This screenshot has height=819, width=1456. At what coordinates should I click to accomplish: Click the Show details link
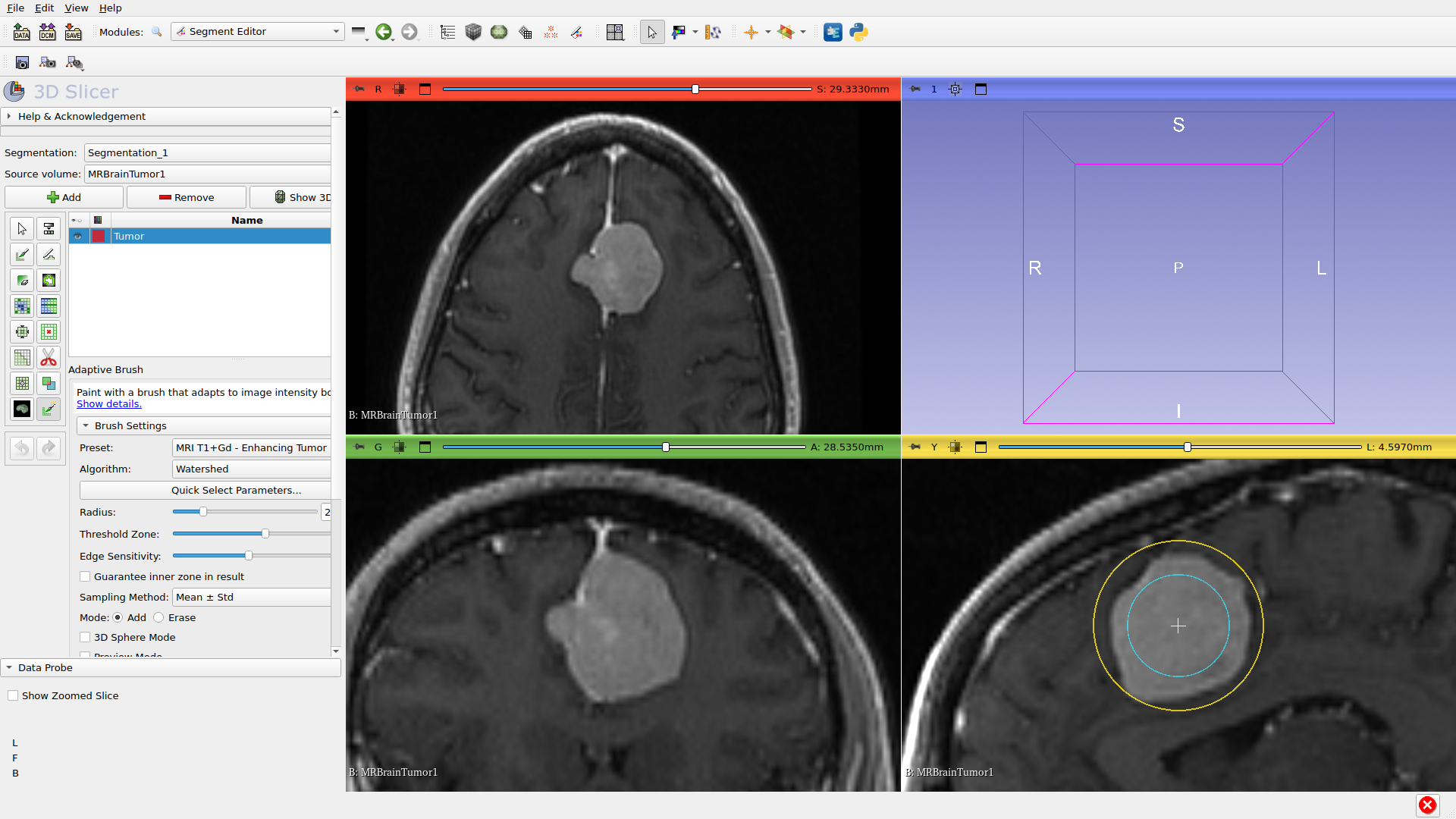(x=108, y=403)
